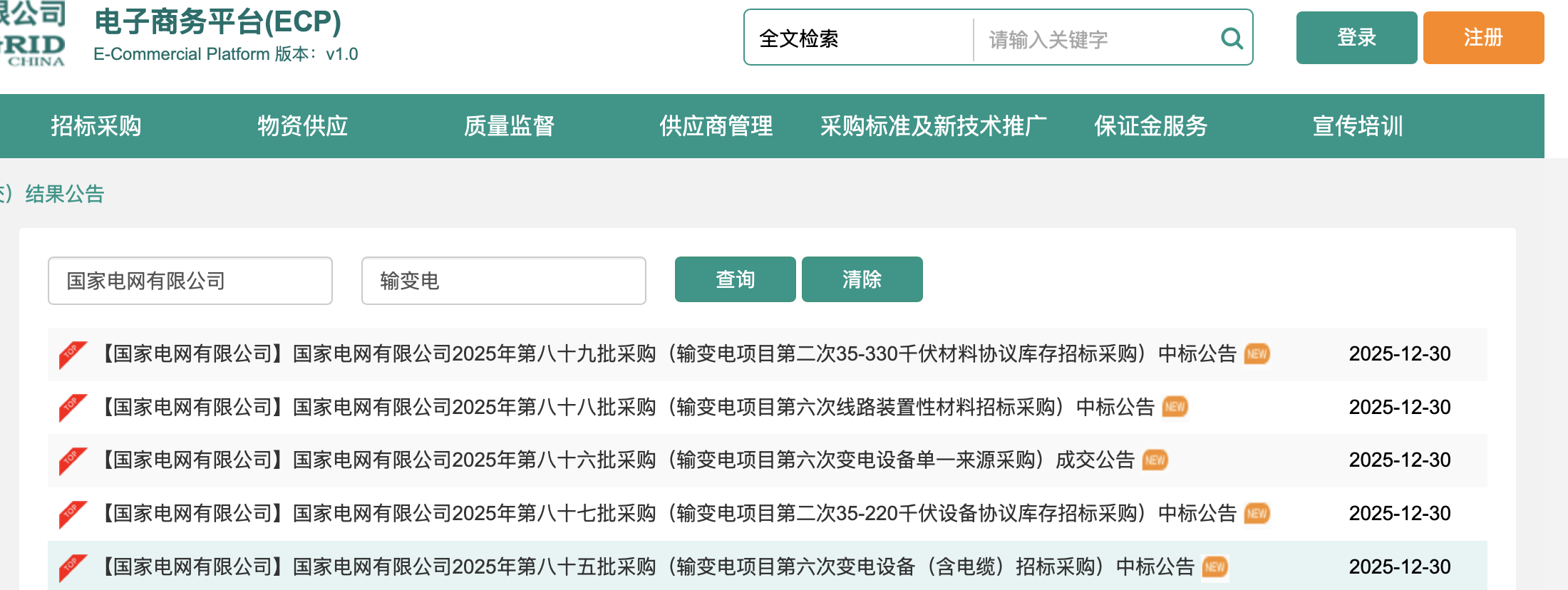
Task: Open the 全文检索 search type dropdown
Action: point(859,38)
